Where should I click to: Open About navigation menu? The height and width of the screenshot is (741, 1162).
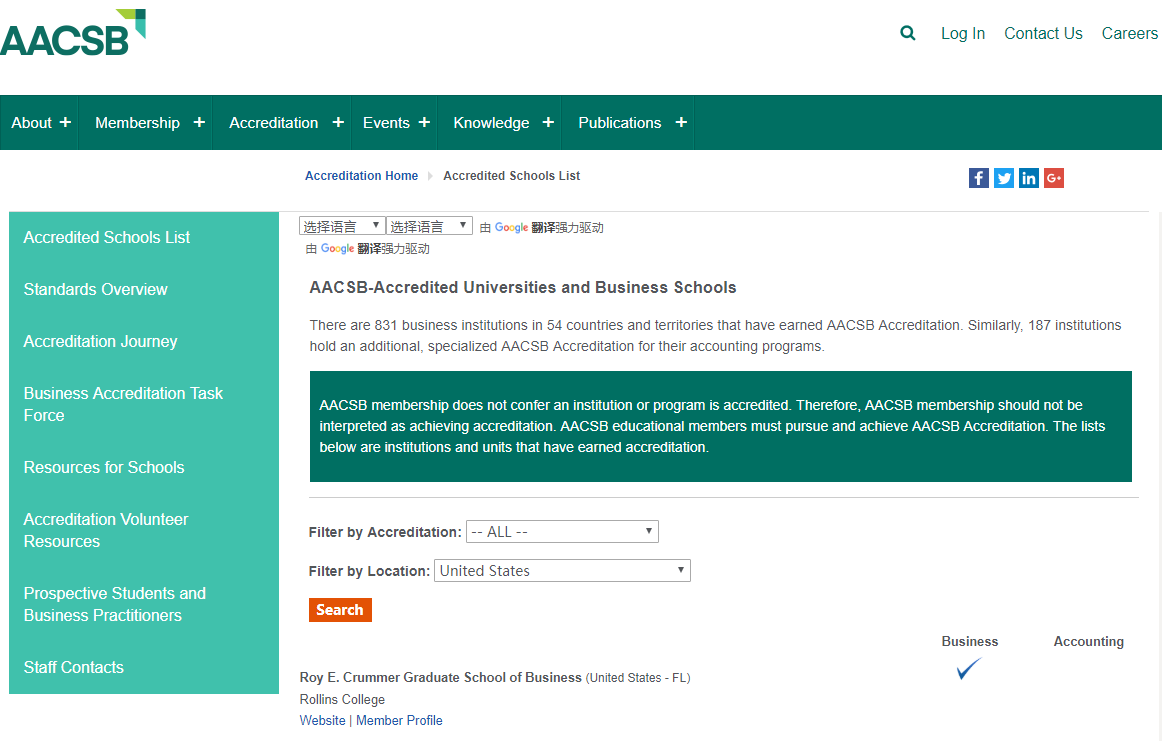click(x=32, y=123)
